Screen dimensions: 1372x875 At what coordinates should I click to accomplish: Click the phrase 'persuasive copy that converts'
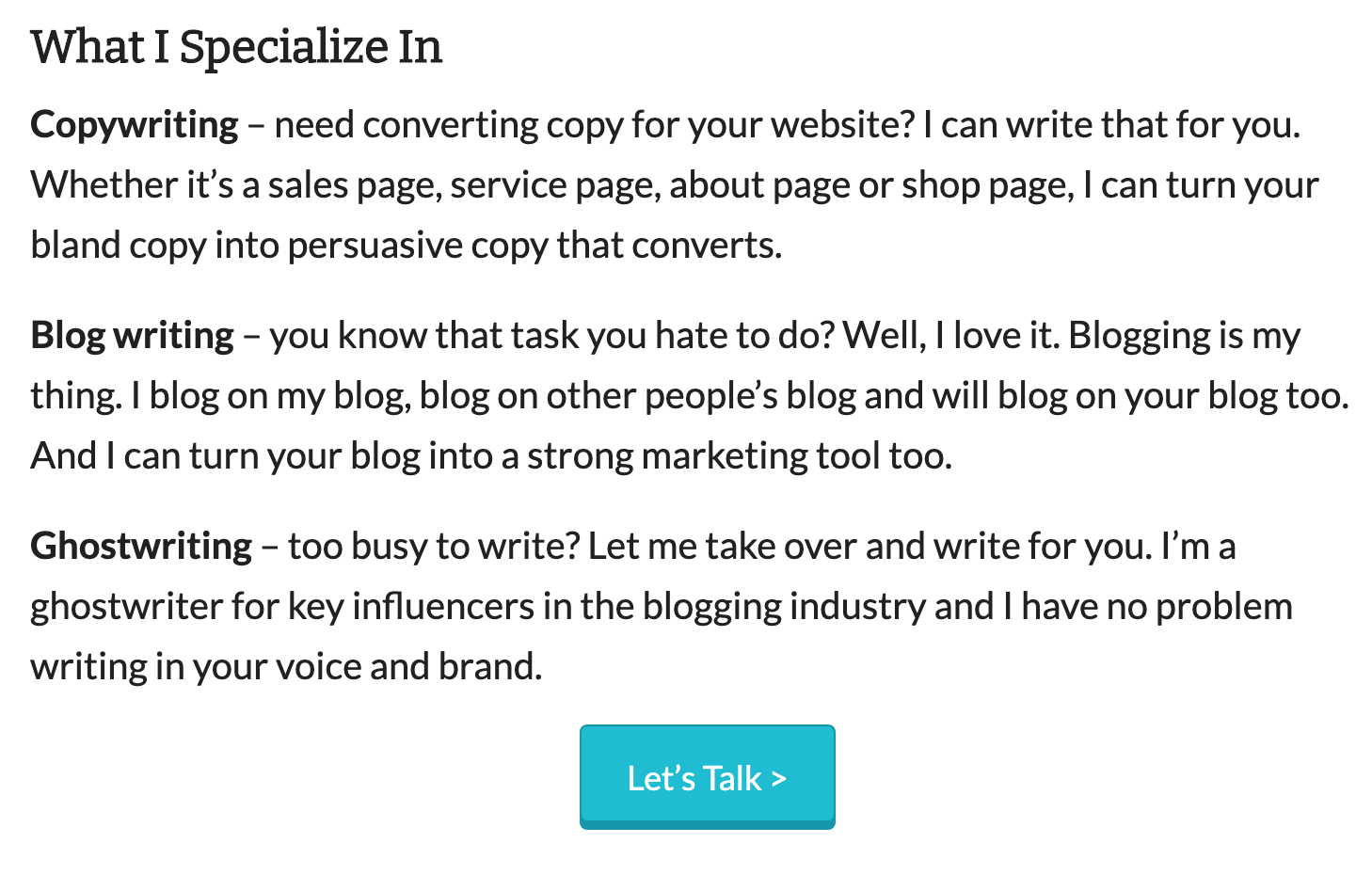533,245
